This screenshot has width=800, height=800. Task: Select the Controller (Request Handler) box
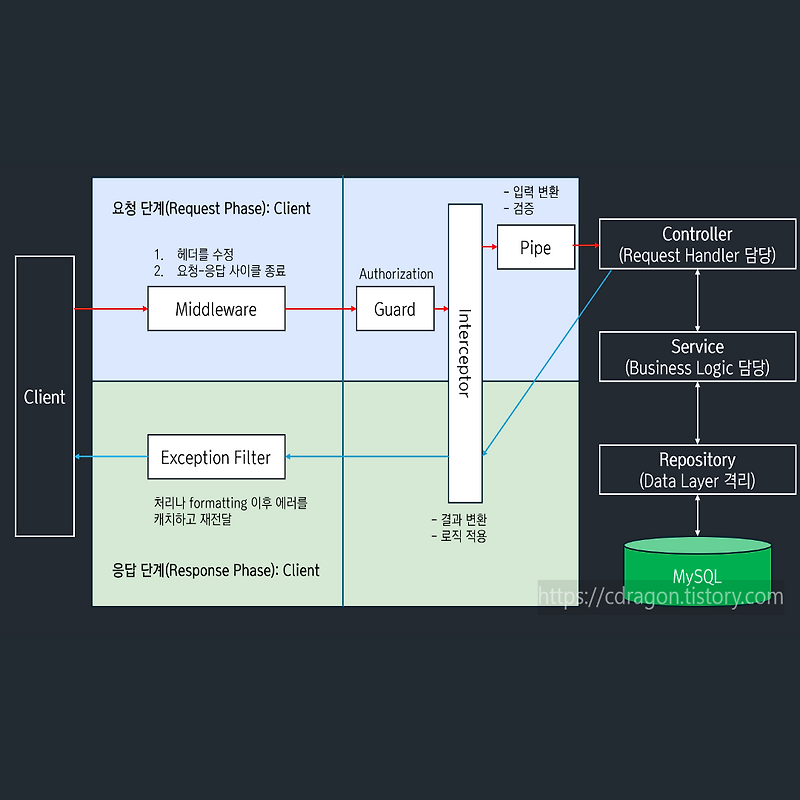coord(697,245)
